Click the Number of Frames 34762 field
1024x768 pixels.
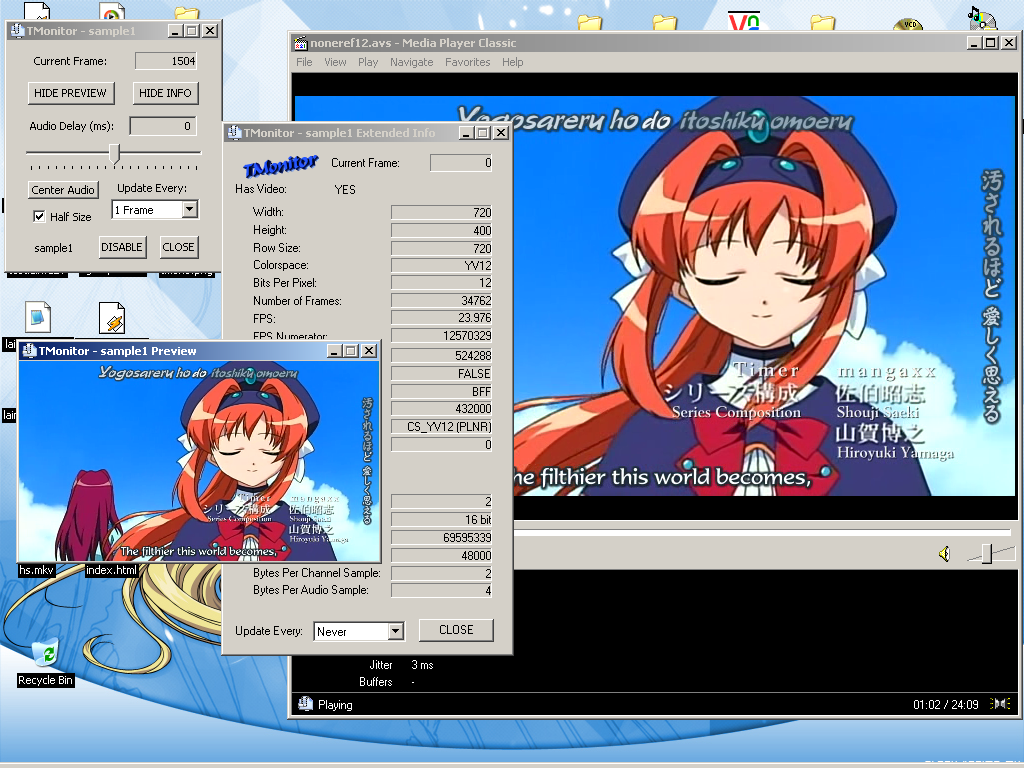pyautogui.click(x=441, y=300)
